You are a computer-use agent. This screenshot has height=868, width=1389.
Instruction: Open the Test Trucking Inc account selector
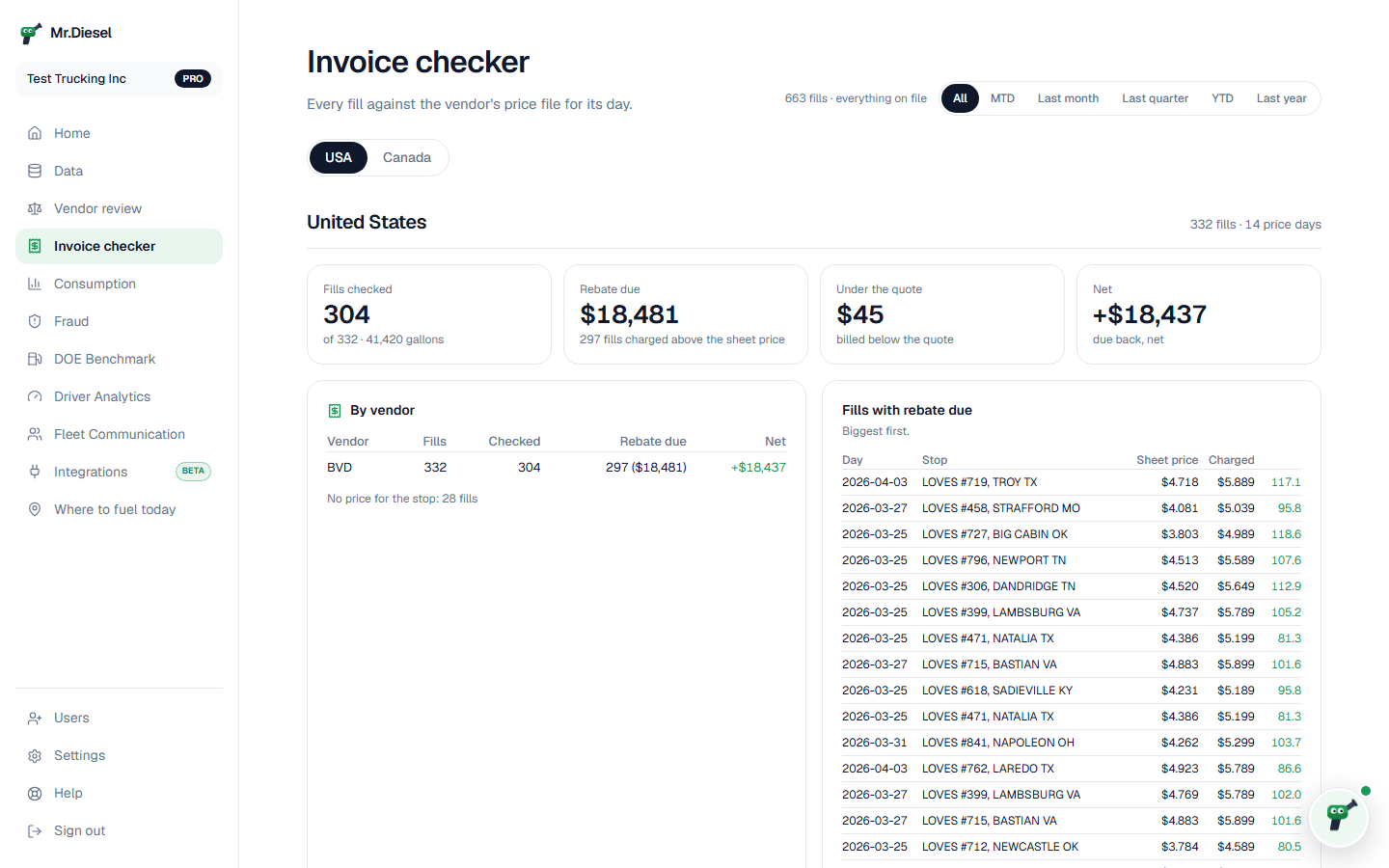tap(119, 79)
